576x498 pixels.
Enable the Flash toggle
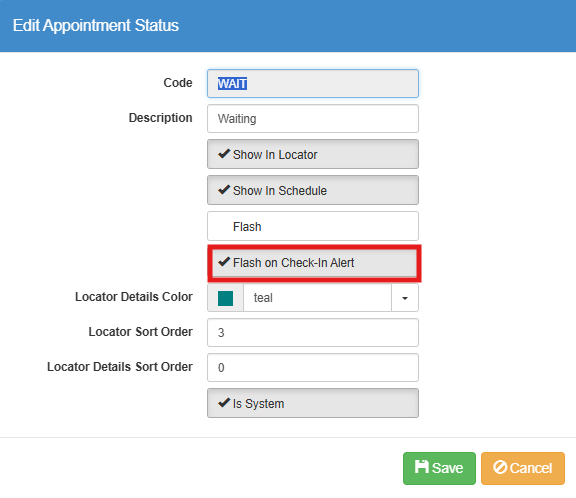point(313,226)
